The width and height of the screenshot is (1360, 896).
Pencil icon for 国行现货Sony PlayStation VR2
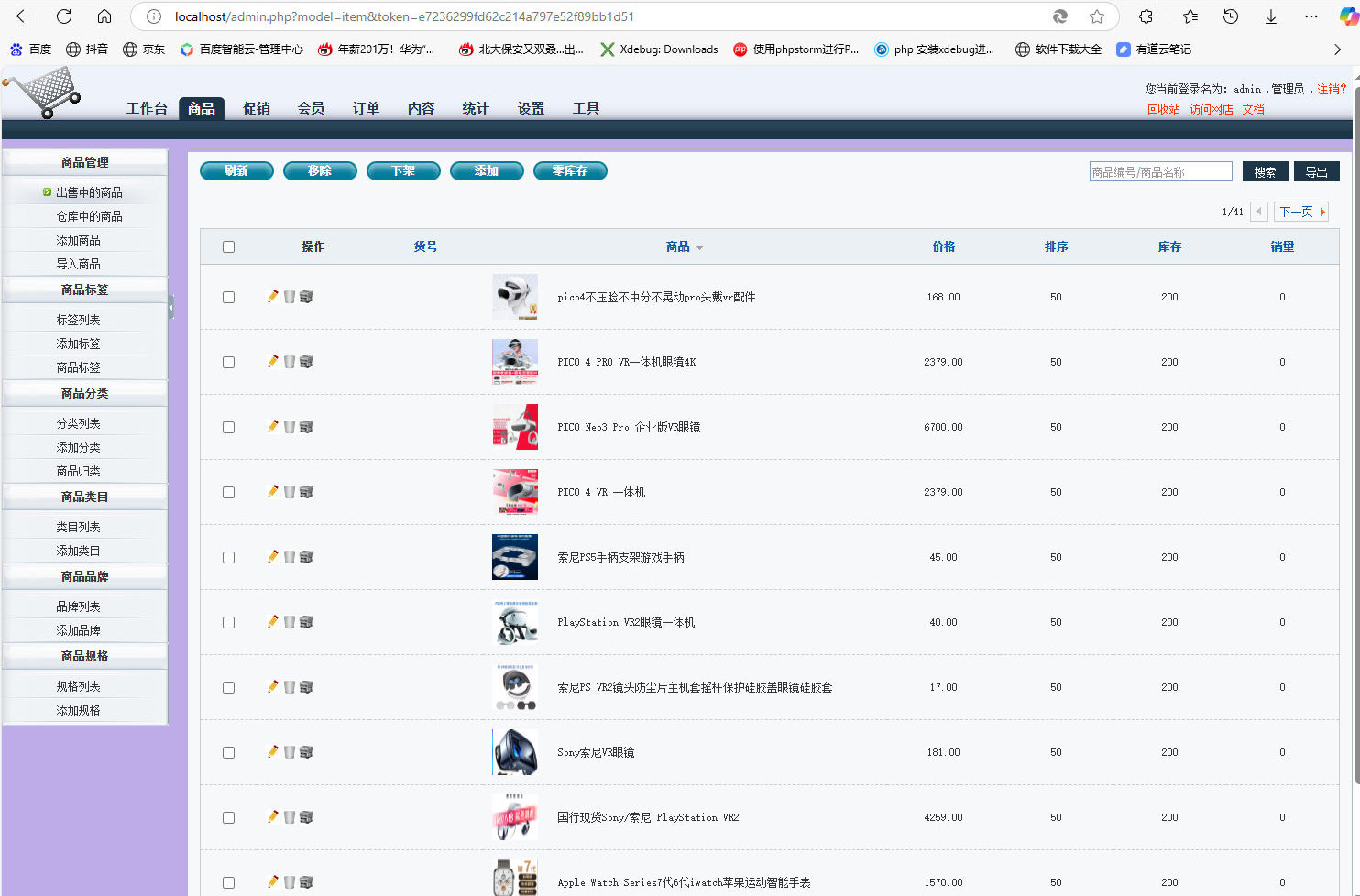point(273,817)
